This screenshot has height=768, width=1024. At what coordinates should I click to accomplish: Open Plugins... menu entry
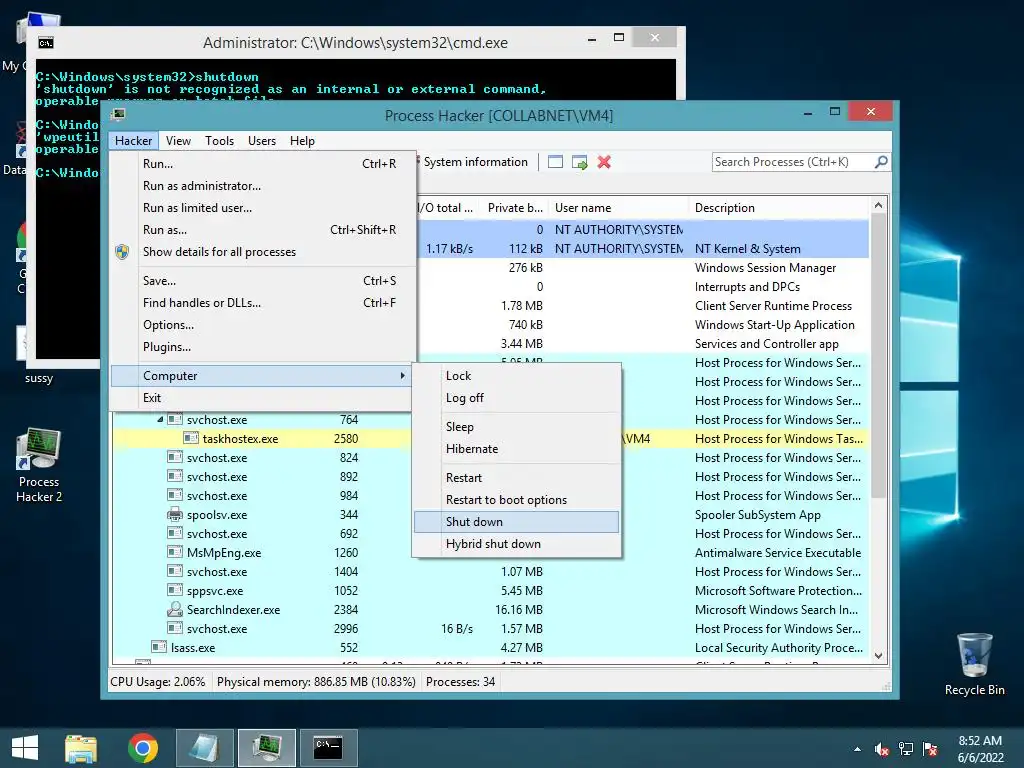[x=263, y=347]
